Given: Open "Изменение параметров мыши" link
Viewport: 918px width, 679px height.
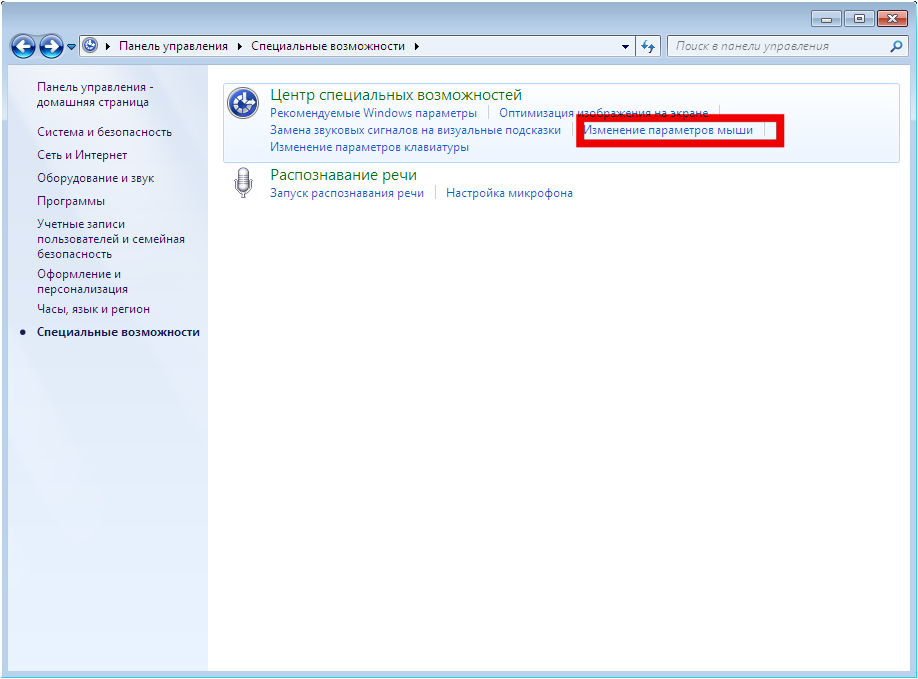Looking at the screenshot, I should pyautogui.click(x=668, y=130).
